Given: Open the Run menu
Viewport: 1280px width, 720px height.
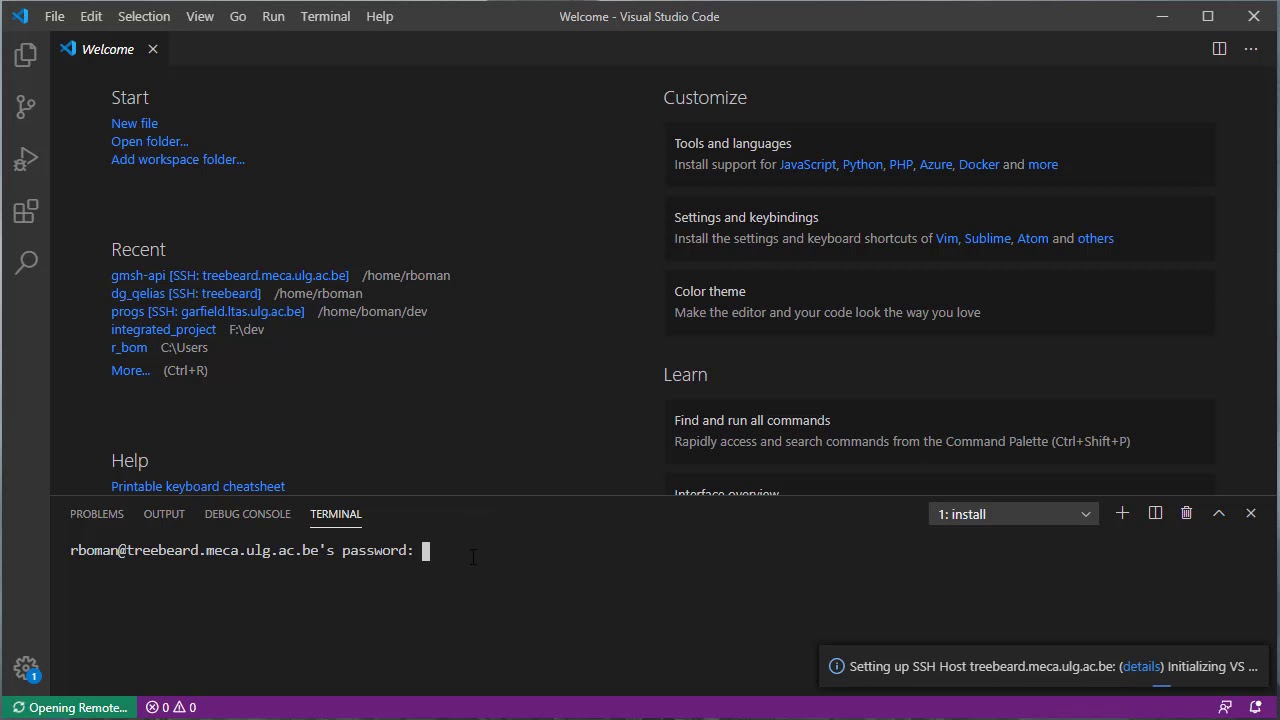Looking at the screenshot, I should [273, 16].
